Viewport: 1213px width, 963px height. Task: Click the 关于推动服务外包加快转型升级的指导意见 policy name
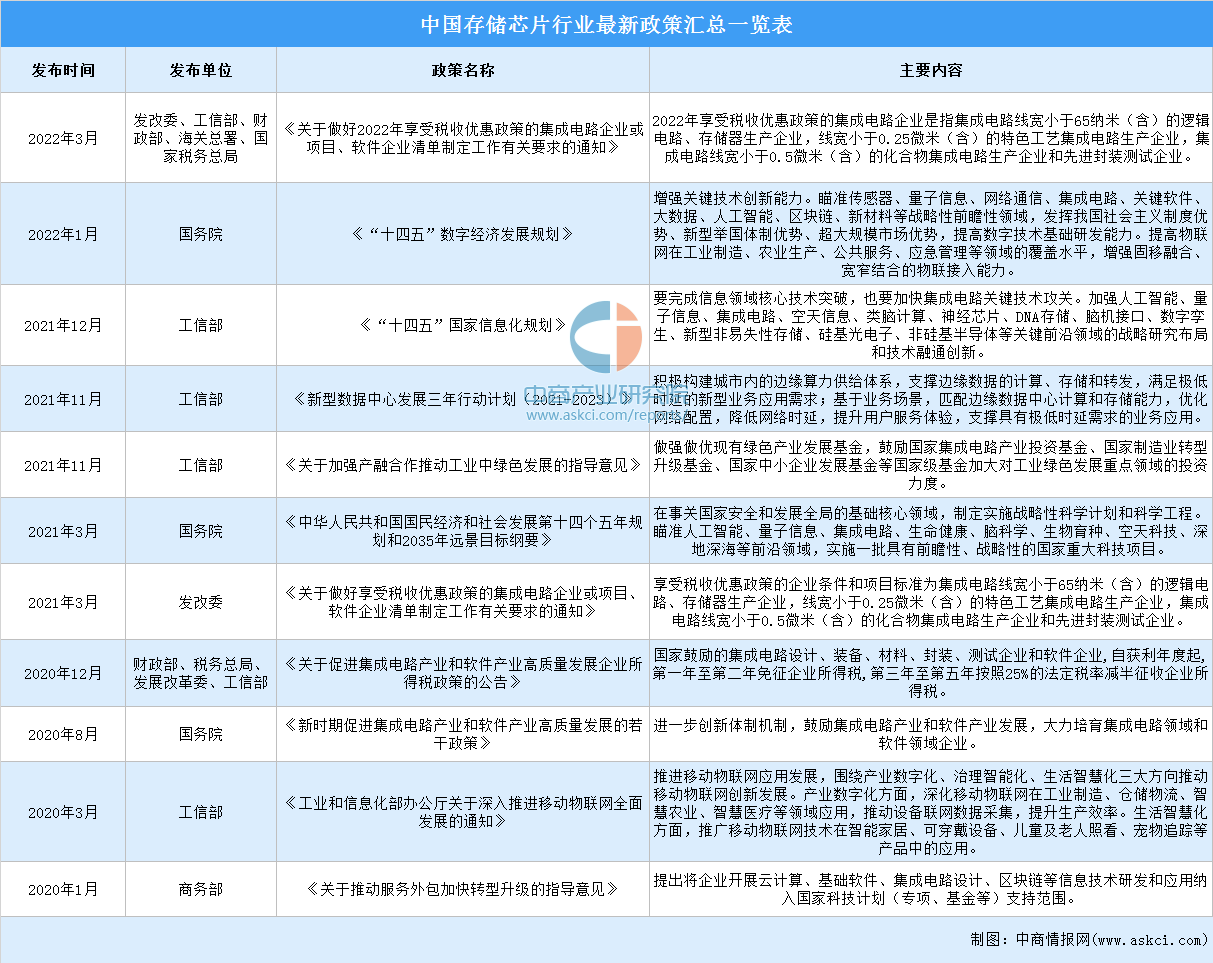[x=462, y=888]
